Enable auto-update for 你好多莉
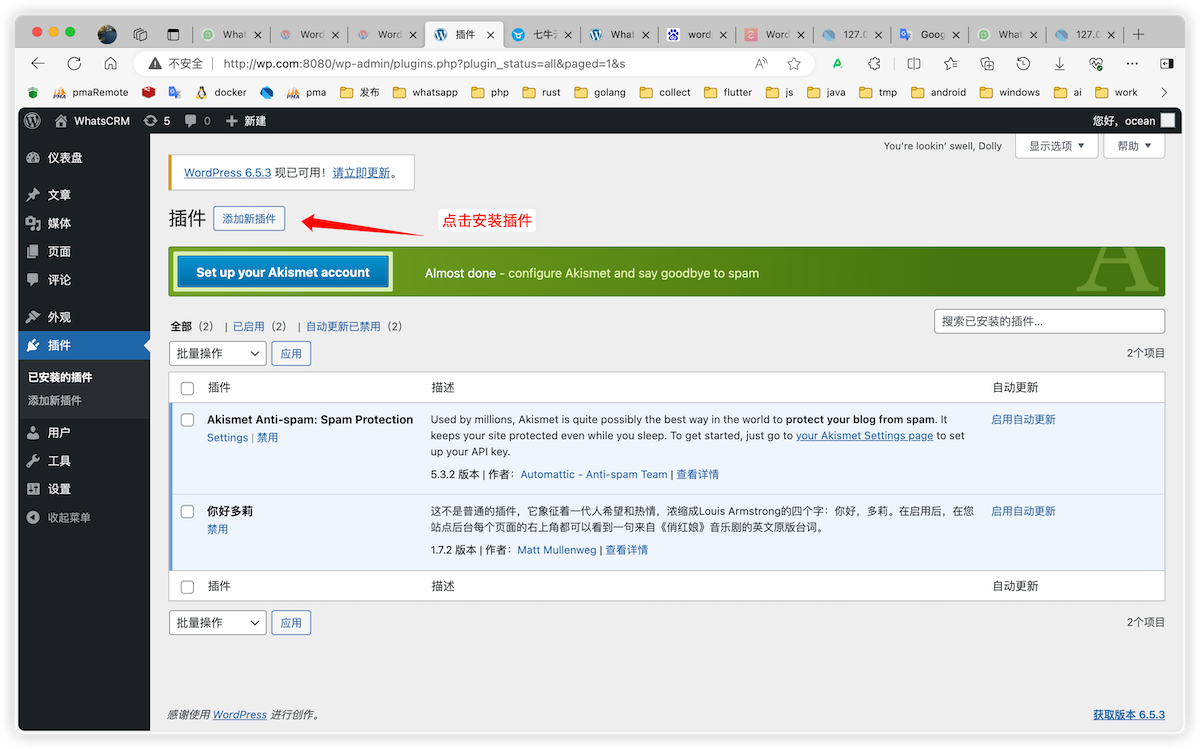Viewport: 1200px width, 749px height. pos(1023,511)
